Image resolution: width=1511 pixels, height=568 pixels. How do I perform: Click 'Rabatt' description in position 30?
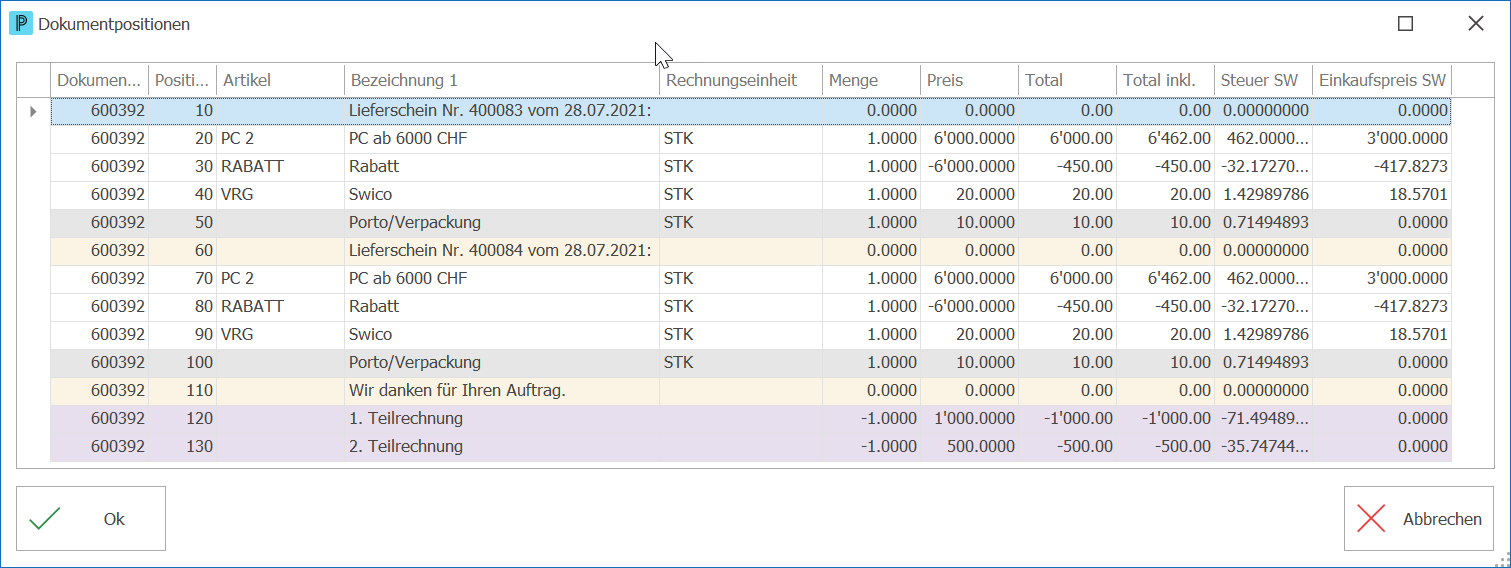[374, 167]
